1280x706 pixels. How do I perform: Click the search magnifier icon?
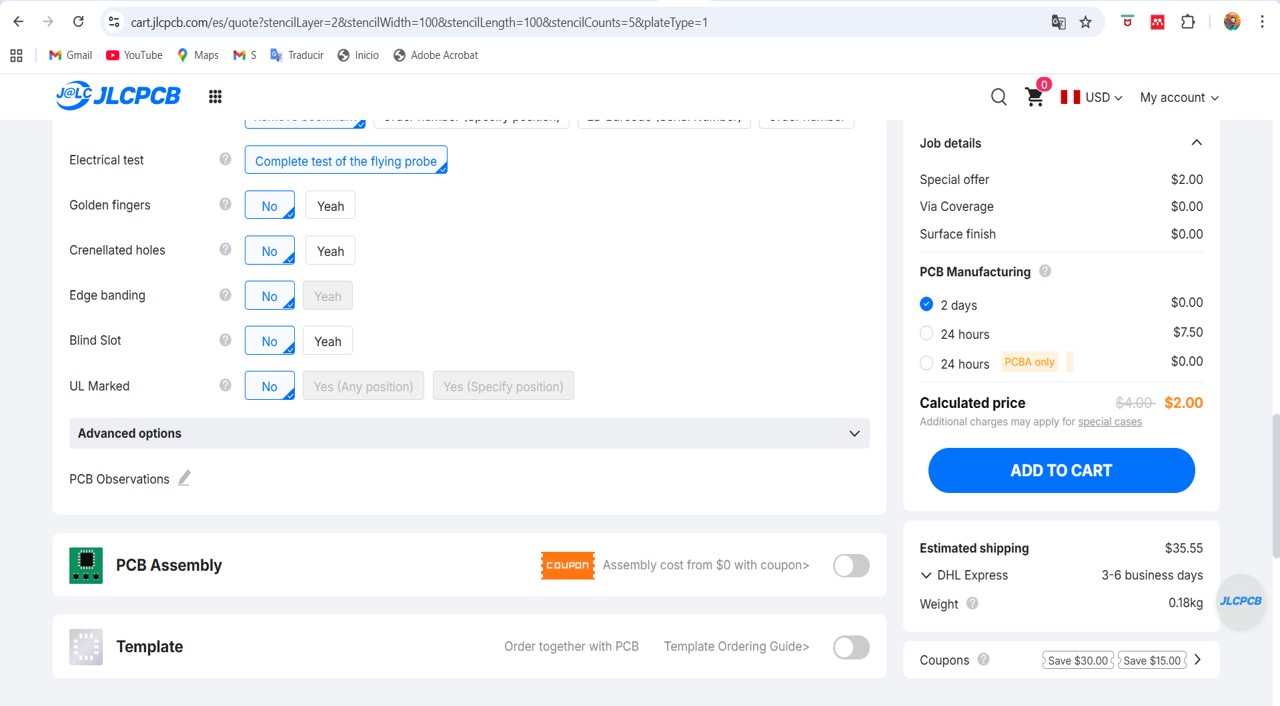pos(998,97)
